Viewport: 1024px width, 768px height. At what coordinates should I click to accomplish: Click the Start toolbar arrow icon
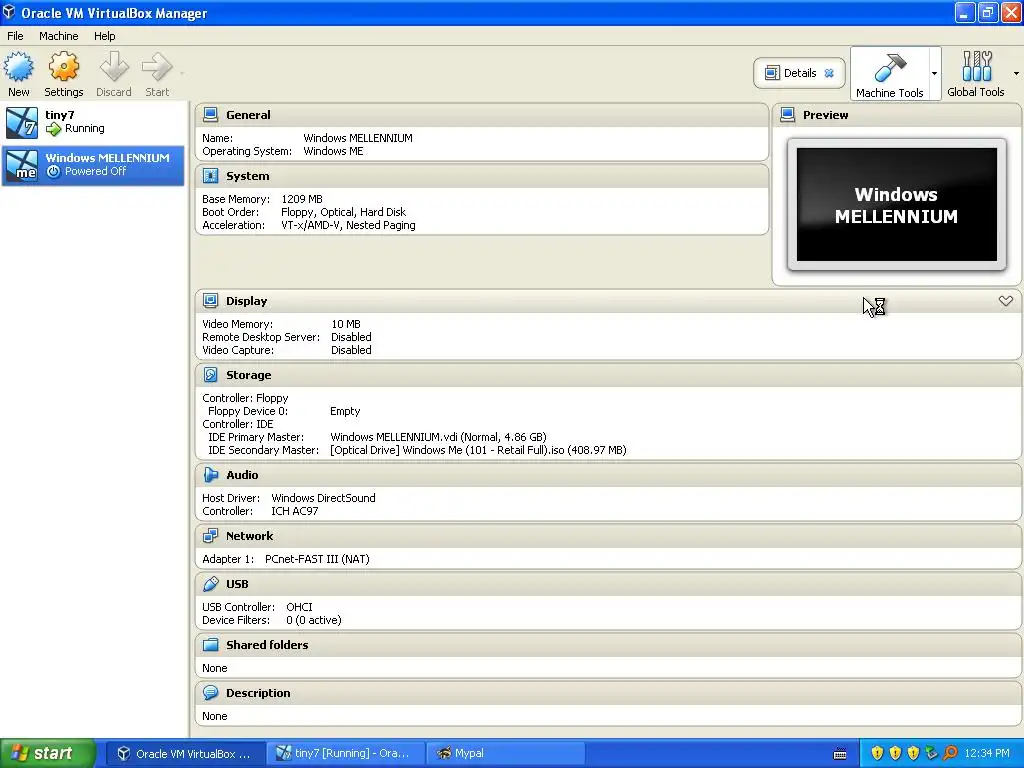coord(157,67)
